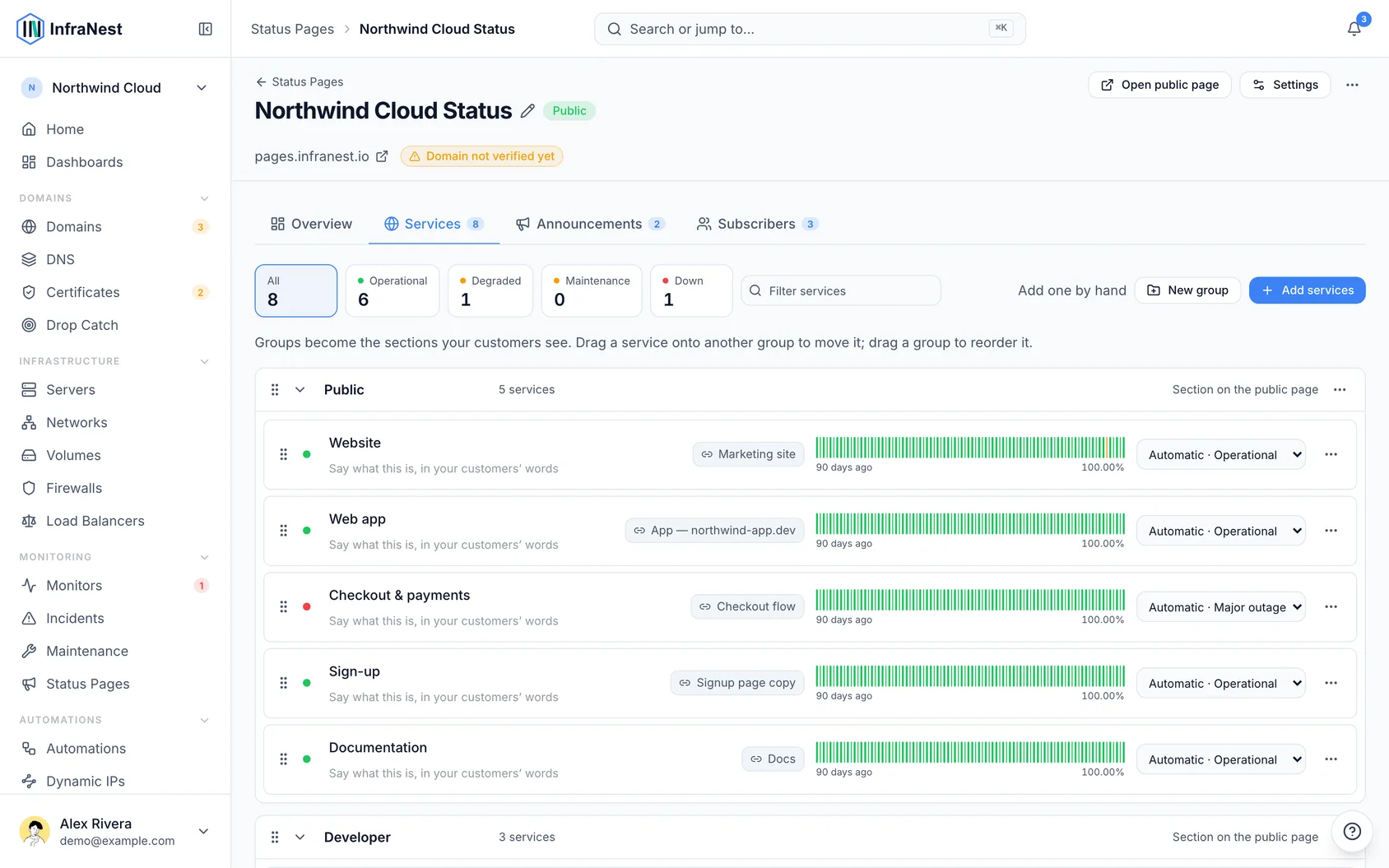Select the Services tab
This screenshot has width=1389, height=868.
(434, 224)
